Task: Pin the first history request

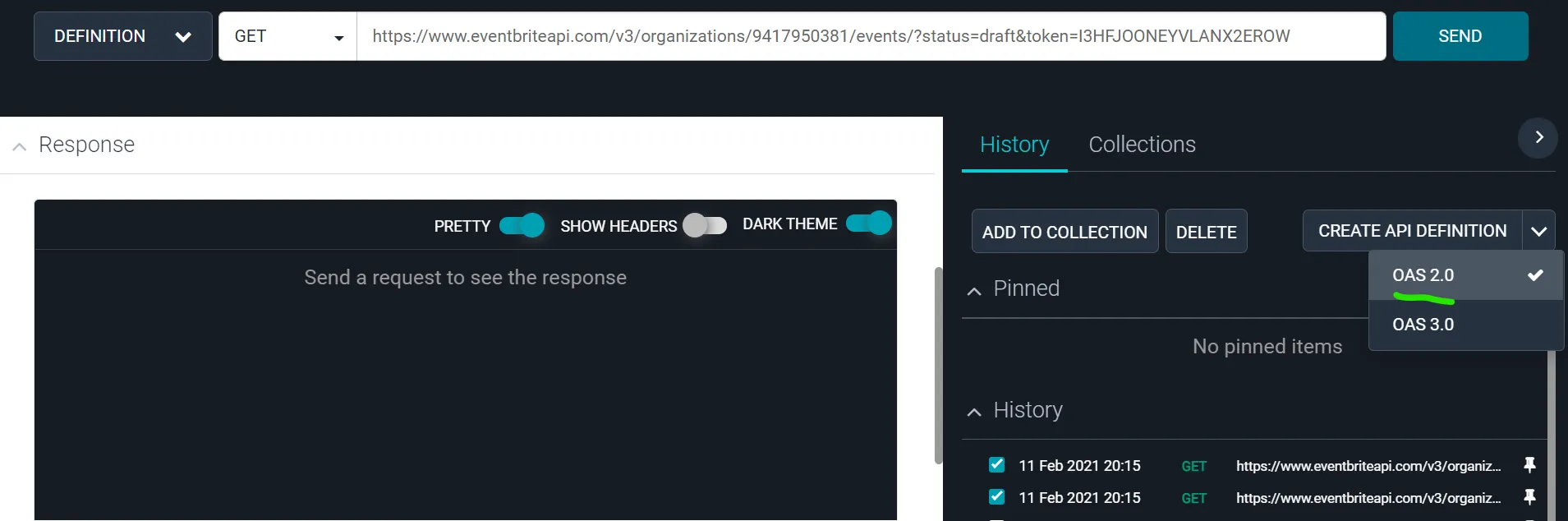Action: [1529, 465]
